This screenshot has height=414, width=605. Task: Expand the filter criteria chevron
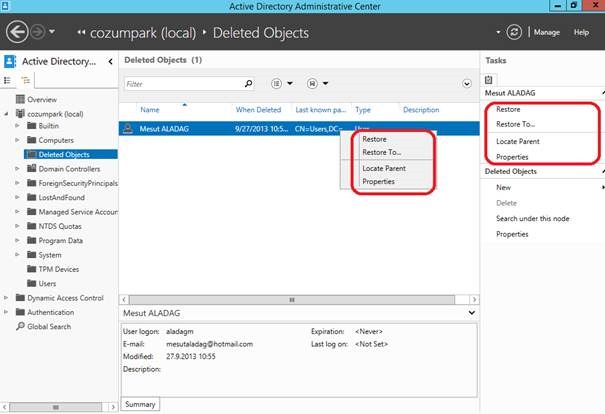[466, 84]
